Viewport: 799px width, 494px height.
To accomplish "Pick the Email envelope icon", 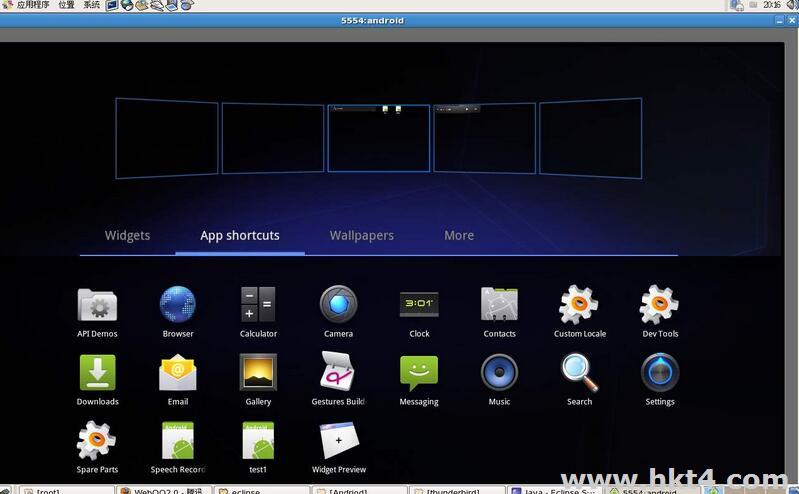I will (178, 373).
